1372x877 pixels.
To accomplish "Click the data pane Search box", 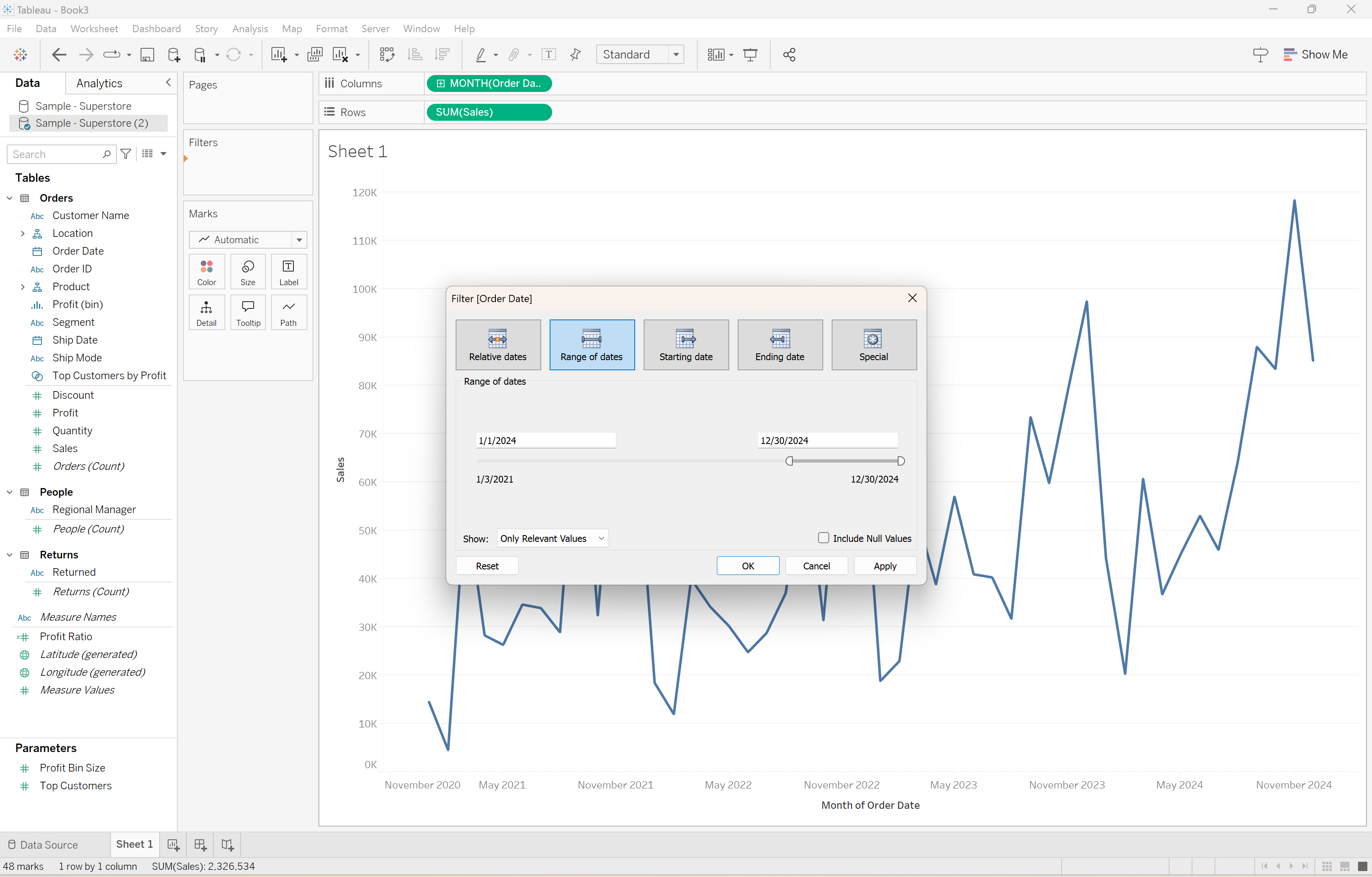I will pos(61,154).
